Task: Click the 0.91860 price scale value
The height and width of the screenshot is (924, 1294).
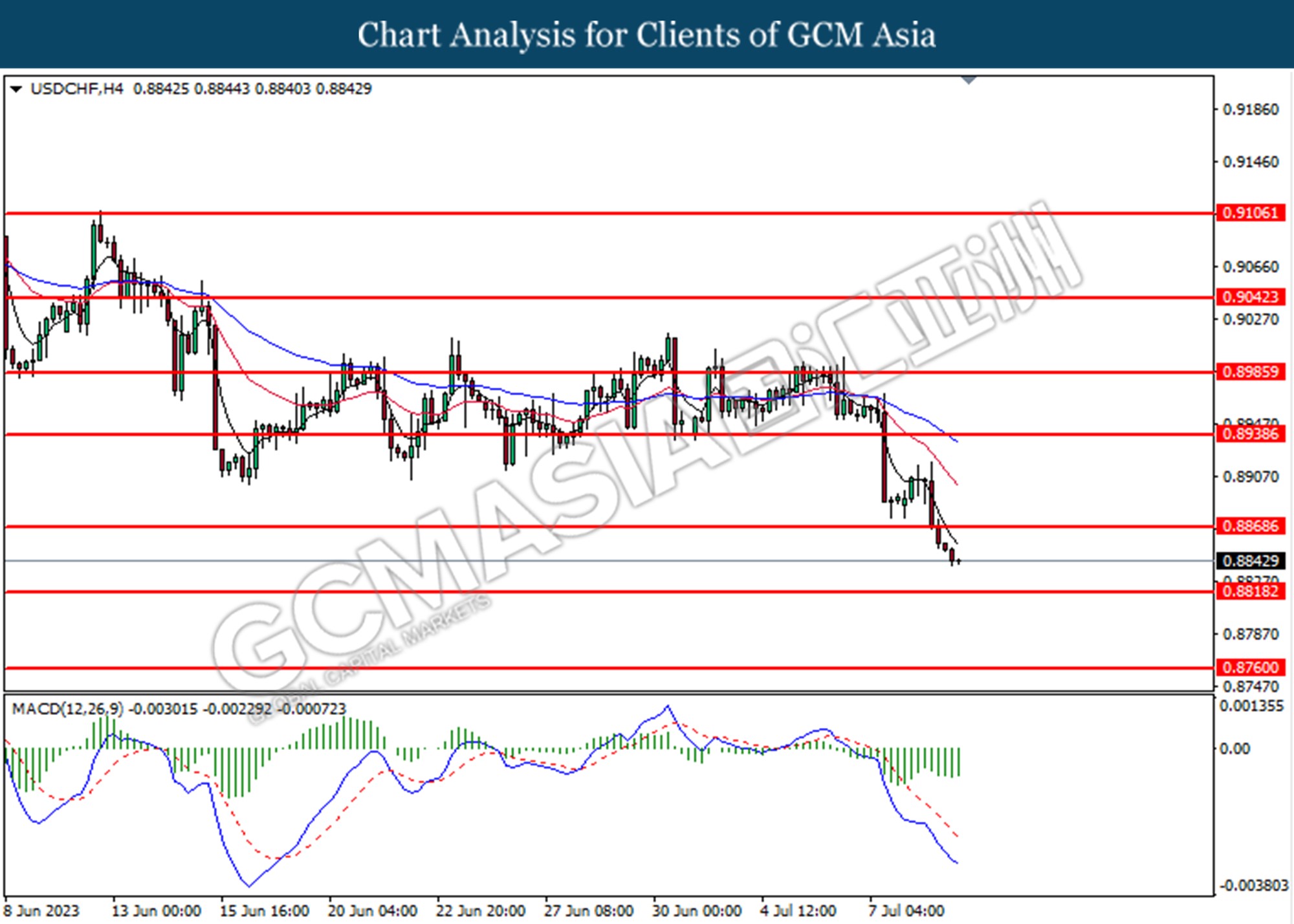Action: click(x=1251, y=109)
